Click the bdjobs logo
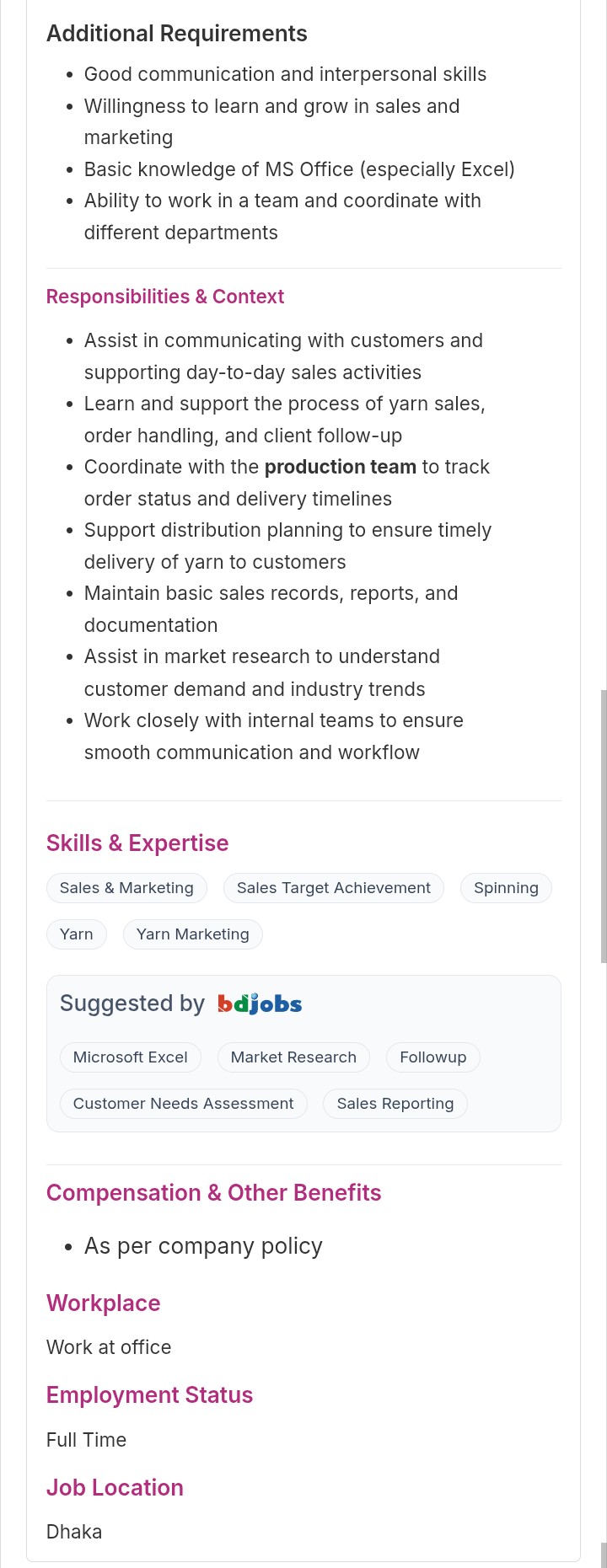Image resolution: width=607 pixels, height=1568 pixels. (x=260, y=1003)
